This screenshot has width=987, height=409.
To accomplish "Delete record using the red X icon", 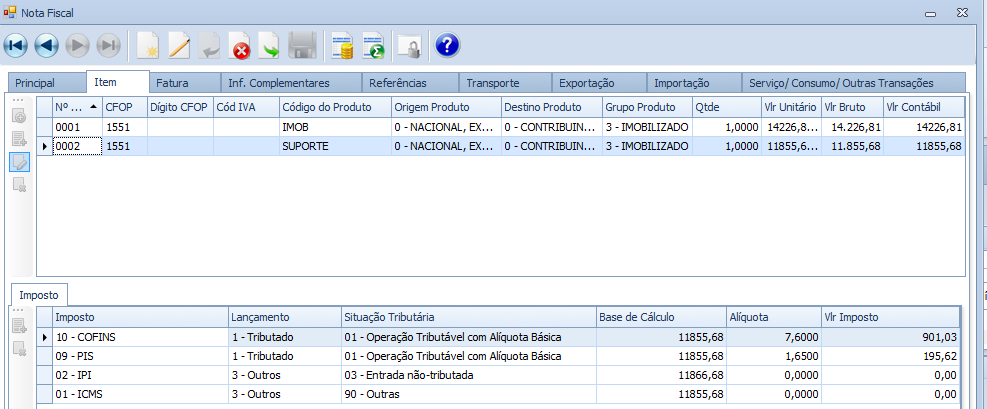I will coord(240,45).
